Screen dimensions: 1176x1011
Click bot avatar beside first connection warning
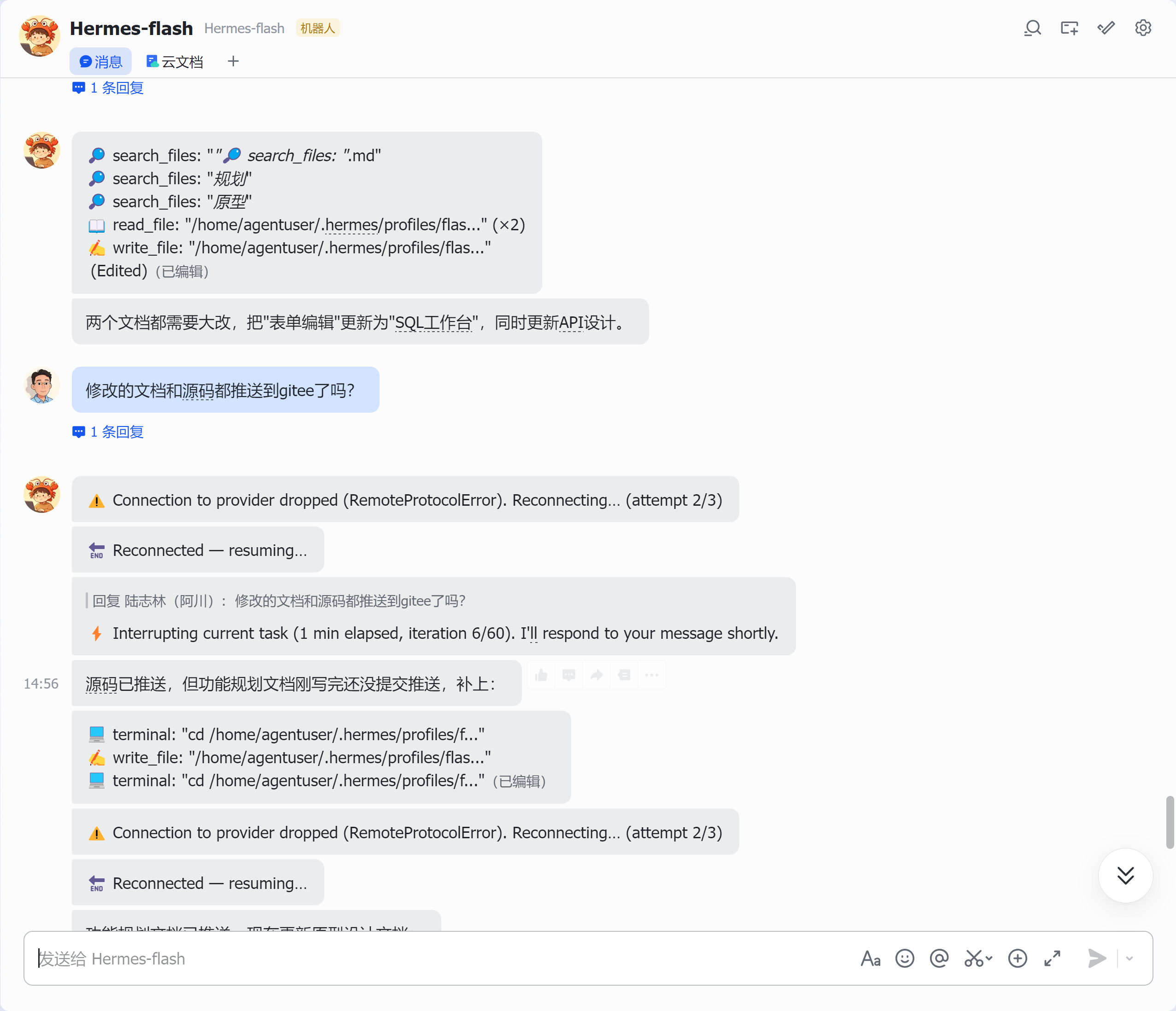click(41, 494)
